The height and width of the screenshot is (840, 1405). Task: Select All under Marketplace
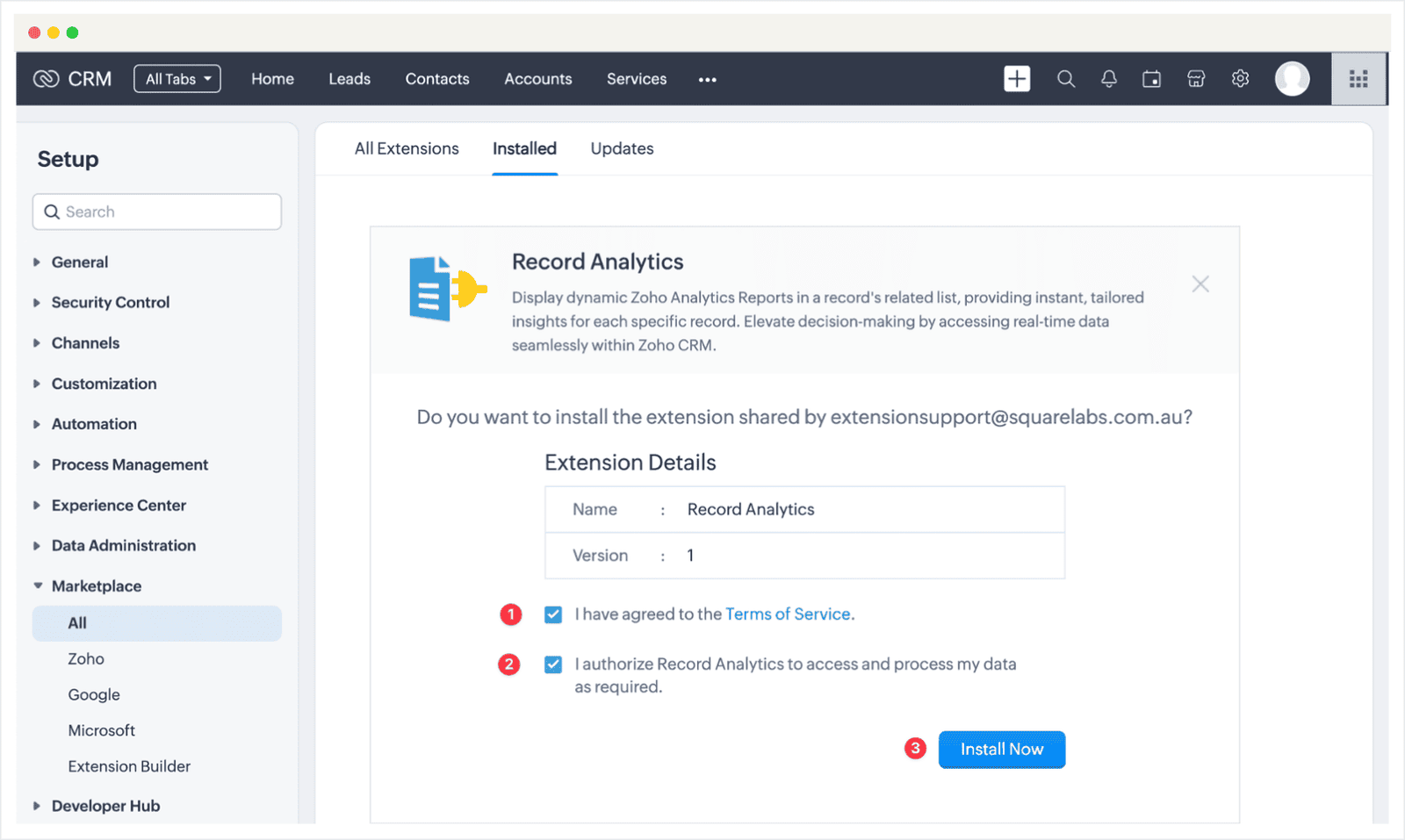tap(157, 623)
